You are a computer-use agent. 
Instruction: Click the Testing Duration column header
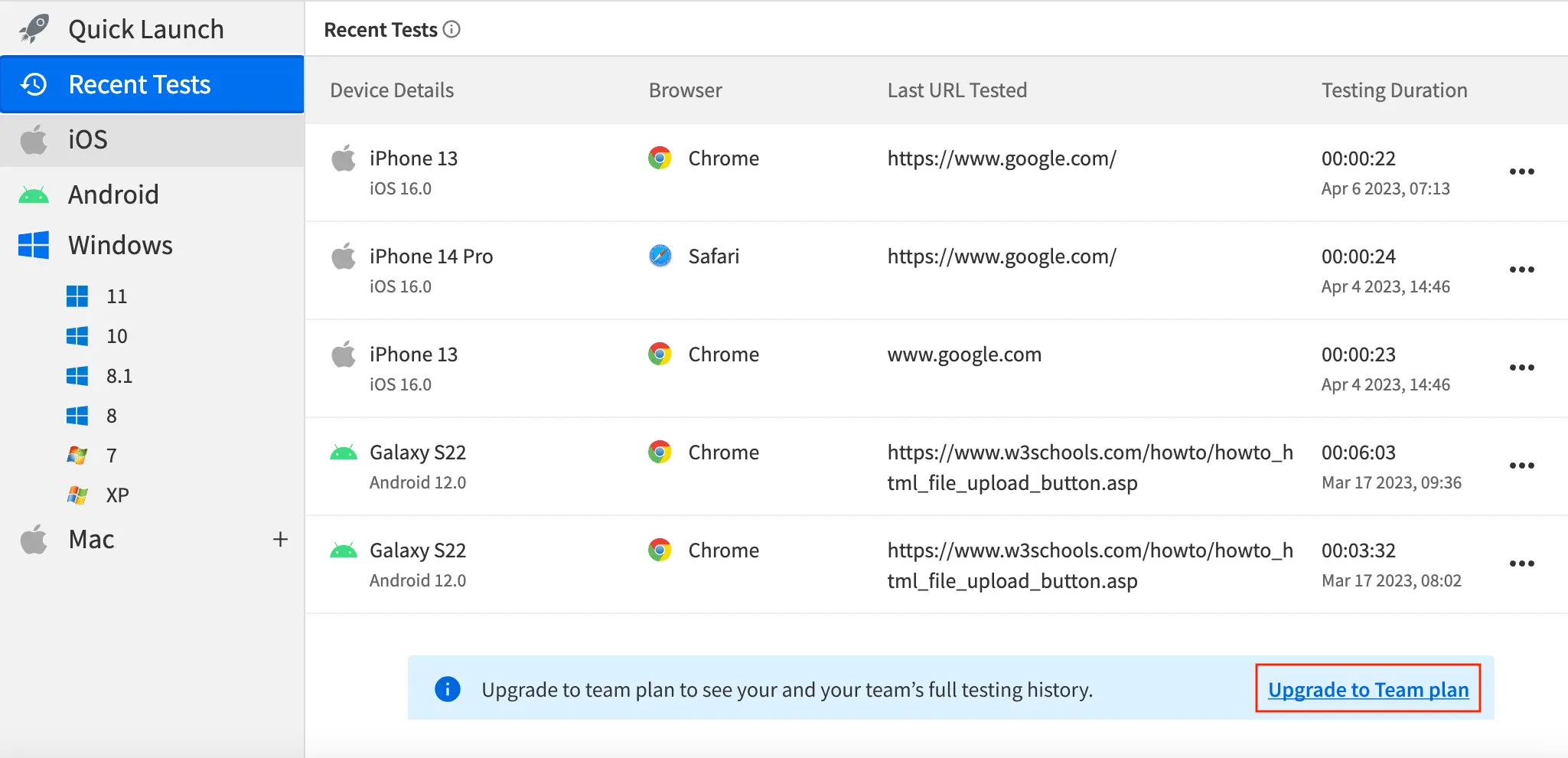click(x=1394, y=90)
